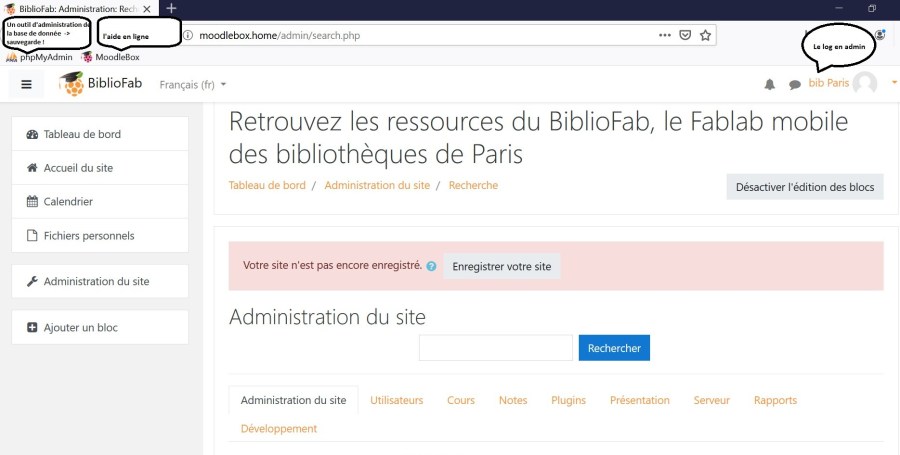Click the administration search input field
The height and width of the screenshot is (455, 900).
[x=495, y=348]
